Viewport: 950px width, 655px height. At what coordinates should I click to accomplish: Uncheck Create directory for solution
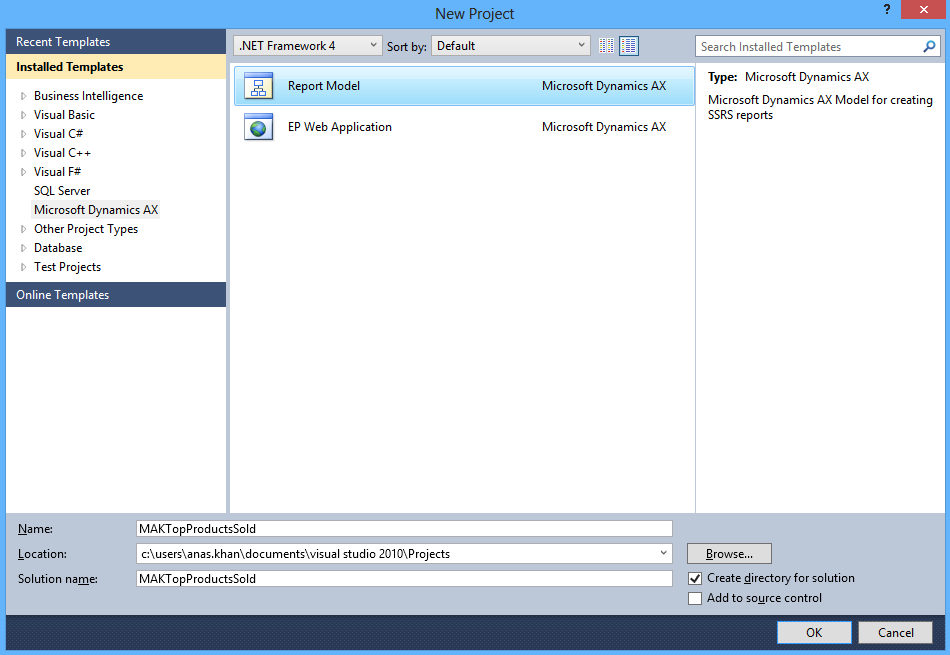[x=695, y=578]
